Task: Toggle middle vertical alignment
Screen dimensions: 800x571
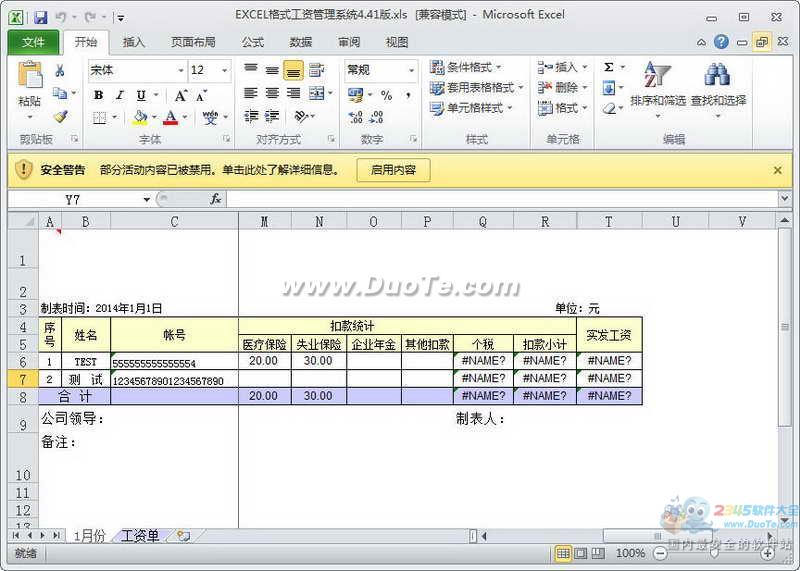Action: click(272, 70)
